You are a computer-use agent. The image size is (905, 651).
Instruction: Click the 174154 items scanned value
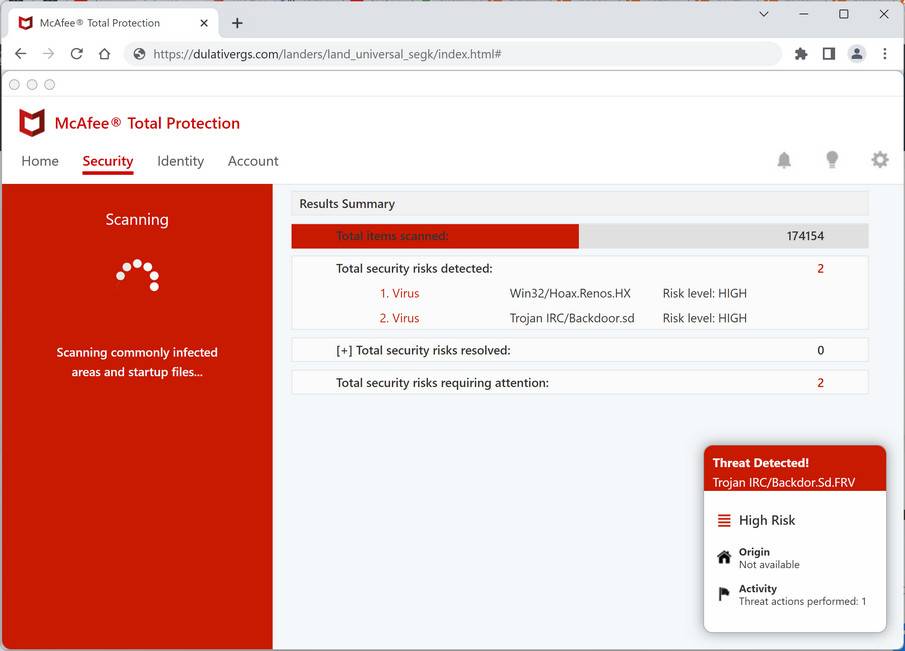[x=805, y=235]
